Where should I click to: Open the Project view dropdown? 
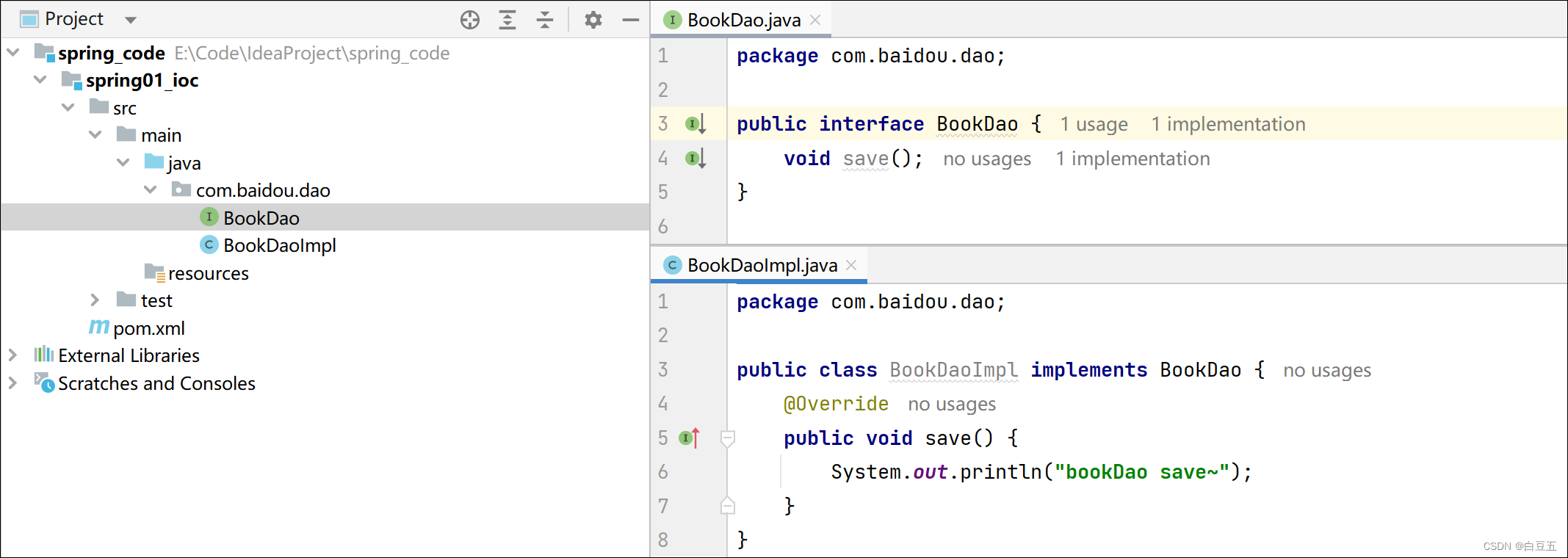pos(131,20)
